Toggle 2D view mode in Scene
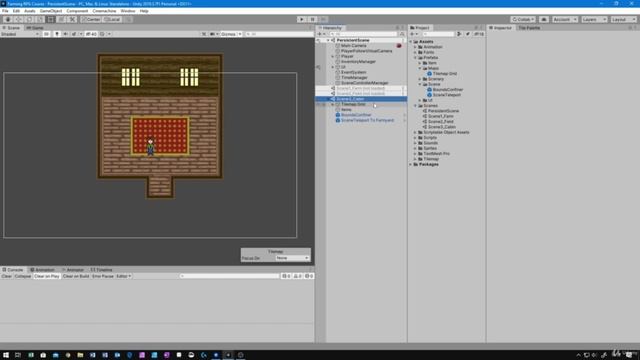Screen dimensions: 640x360 click(47, 34)
